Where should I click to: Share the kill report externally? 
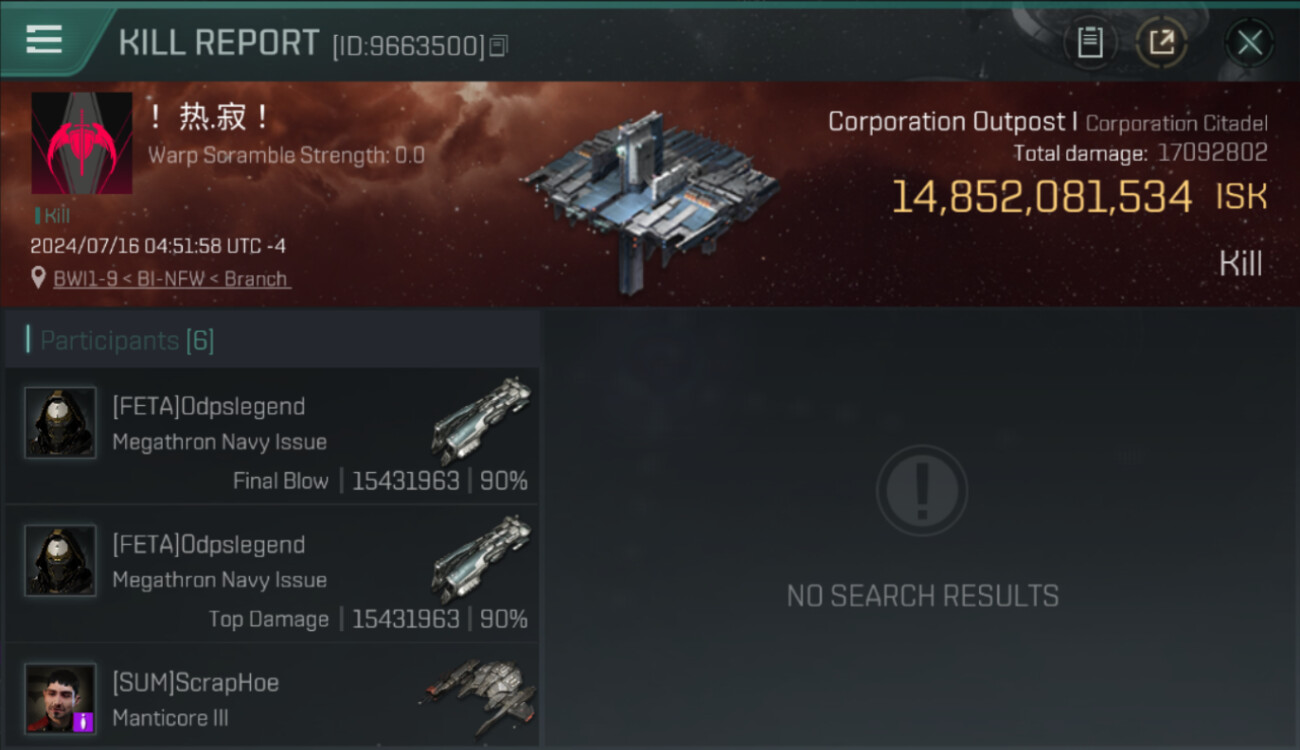point(1162,42)
